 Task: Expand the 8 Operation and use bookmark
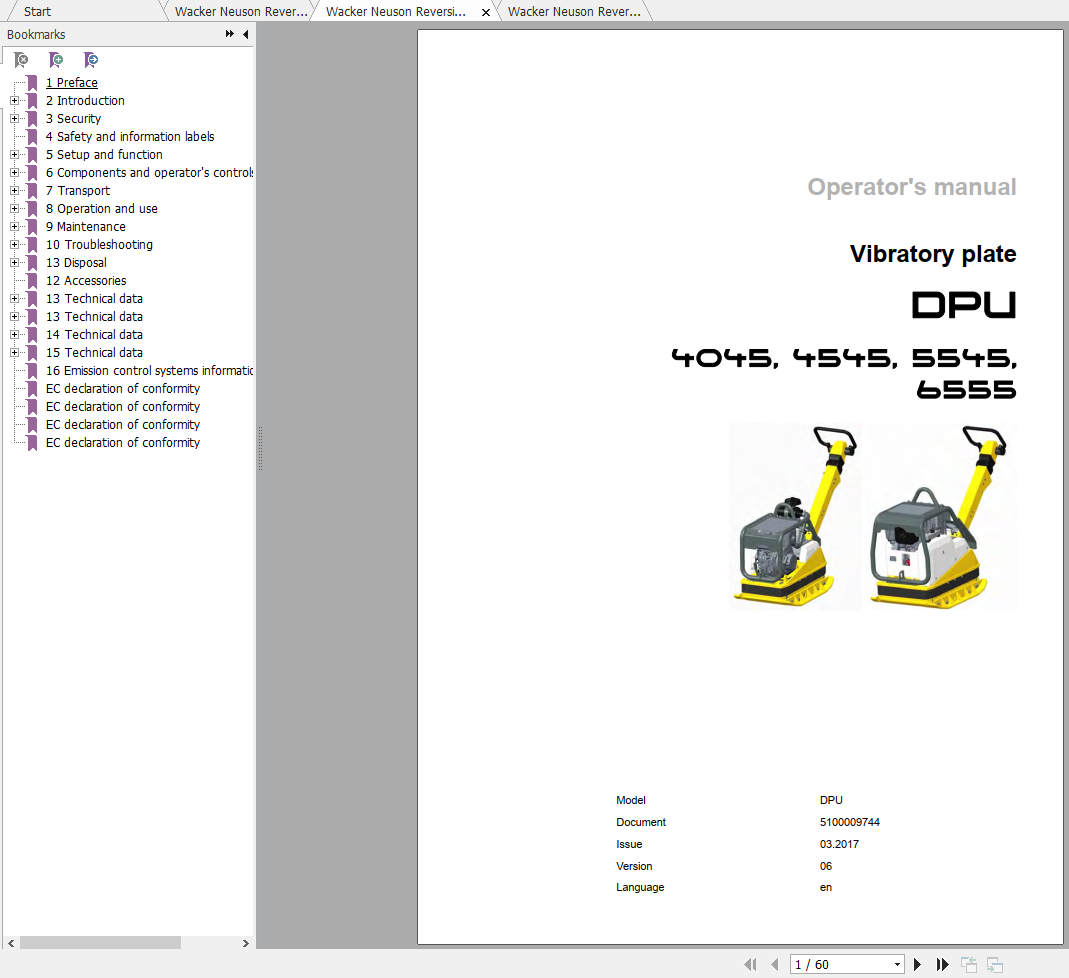point(14,209)
